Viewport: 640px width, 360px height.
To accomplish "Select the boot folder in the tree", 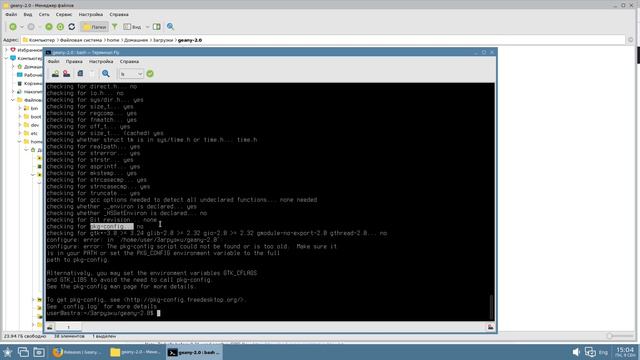I will [x=33, y=117].
